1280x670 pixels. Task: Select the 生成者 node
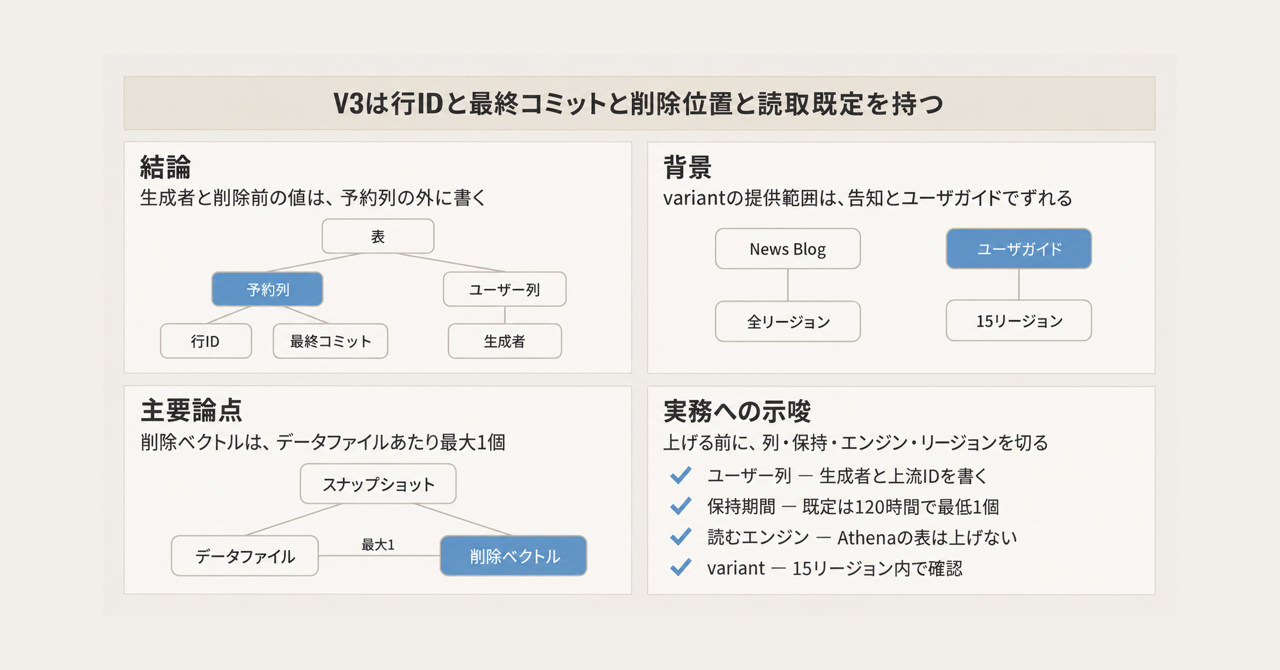505,341
